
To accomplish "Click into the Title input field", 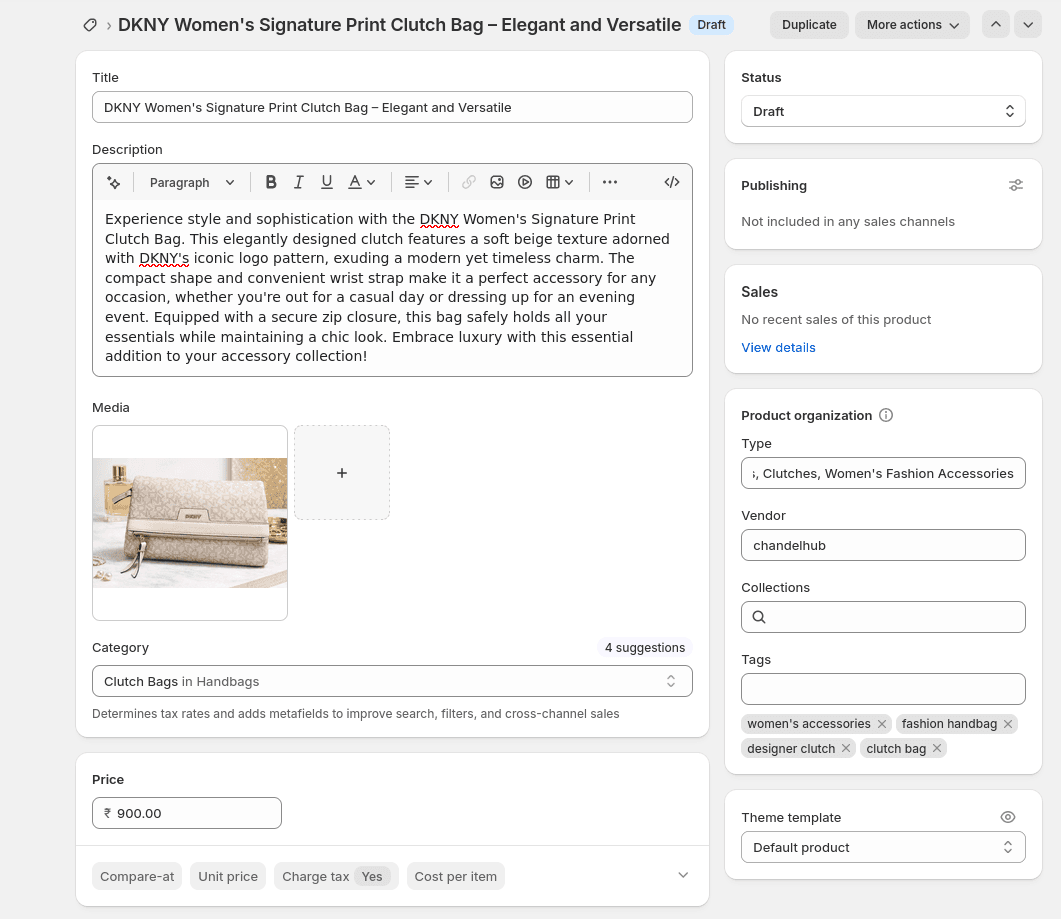I will pyautogui.click(x=392, y=108).
